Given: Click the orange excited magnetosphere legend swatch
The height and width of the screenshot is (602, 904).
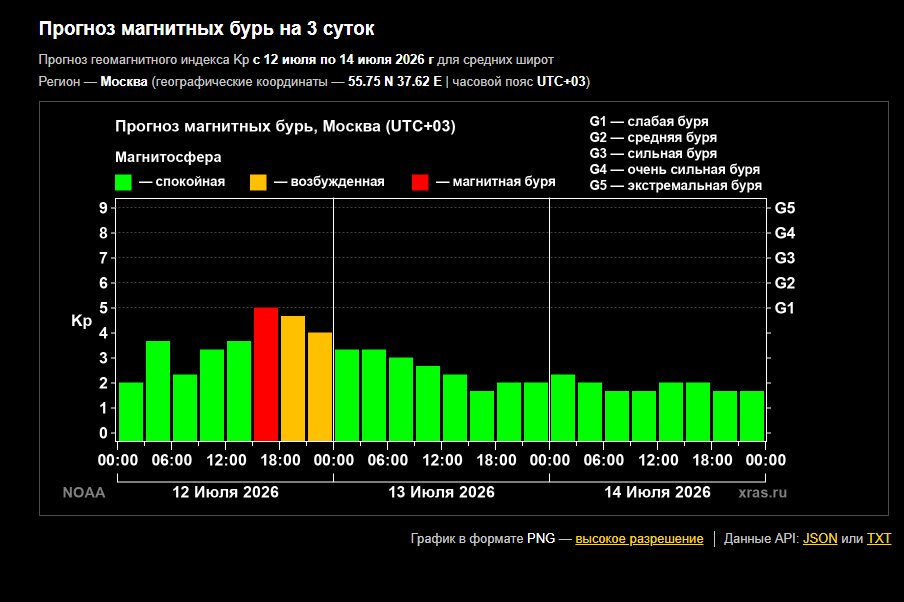Looking at the screenshot, I should (x=258, y=182).
